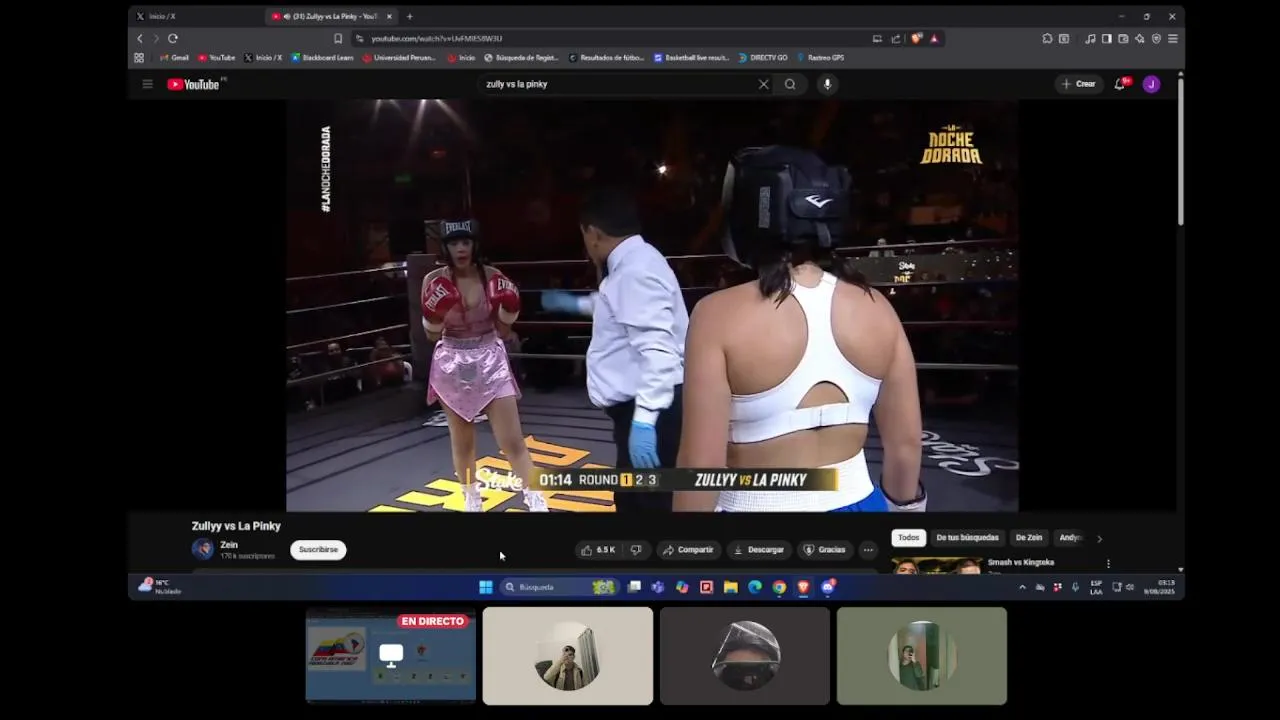Open the Basketball live results bookmark
The width and height of the screenshot is (1280, 720).
click(x=692, y=58)
